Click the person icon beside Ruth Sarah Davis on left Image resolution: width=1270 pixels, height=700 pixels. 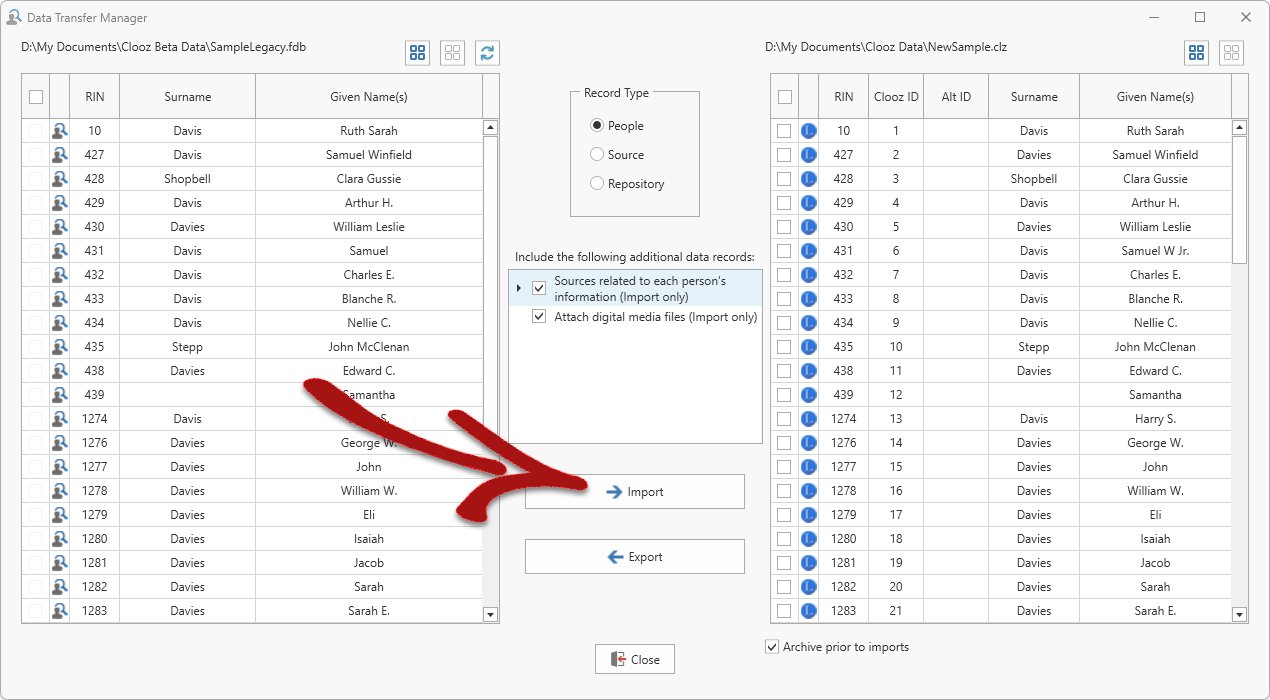(x=60, y=131)
